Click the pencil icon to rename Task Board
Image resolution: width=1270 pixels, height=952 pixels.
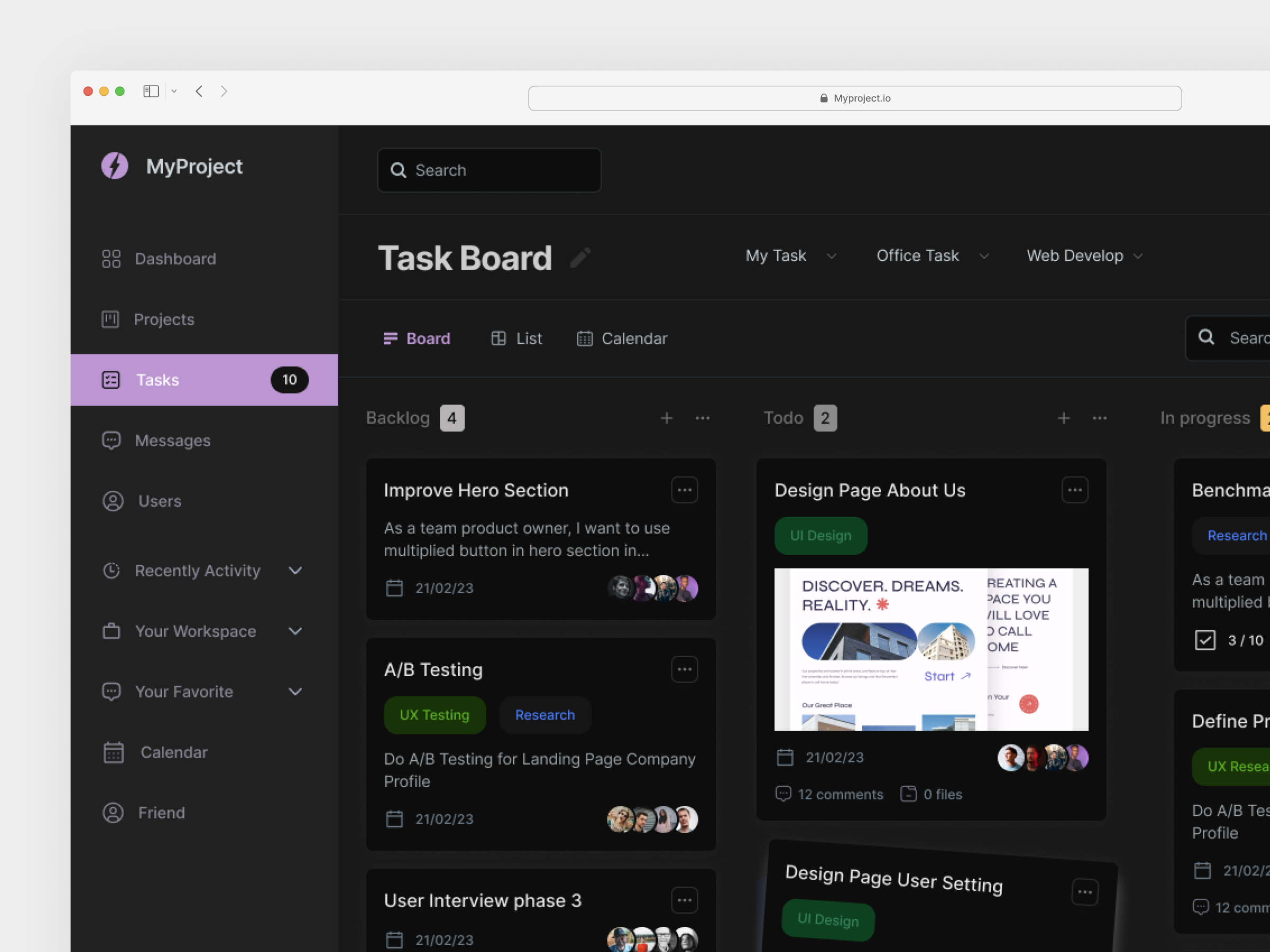pos(581,258)
